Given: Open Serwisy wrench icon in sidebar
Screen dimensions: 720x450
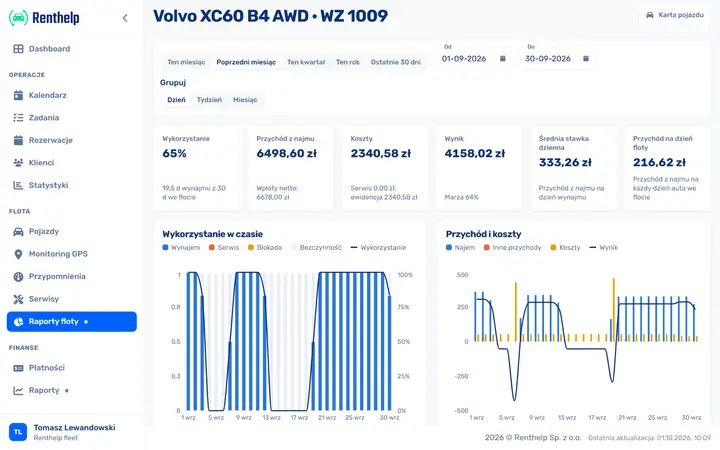Looking at the screenshot, I should 18,299.
